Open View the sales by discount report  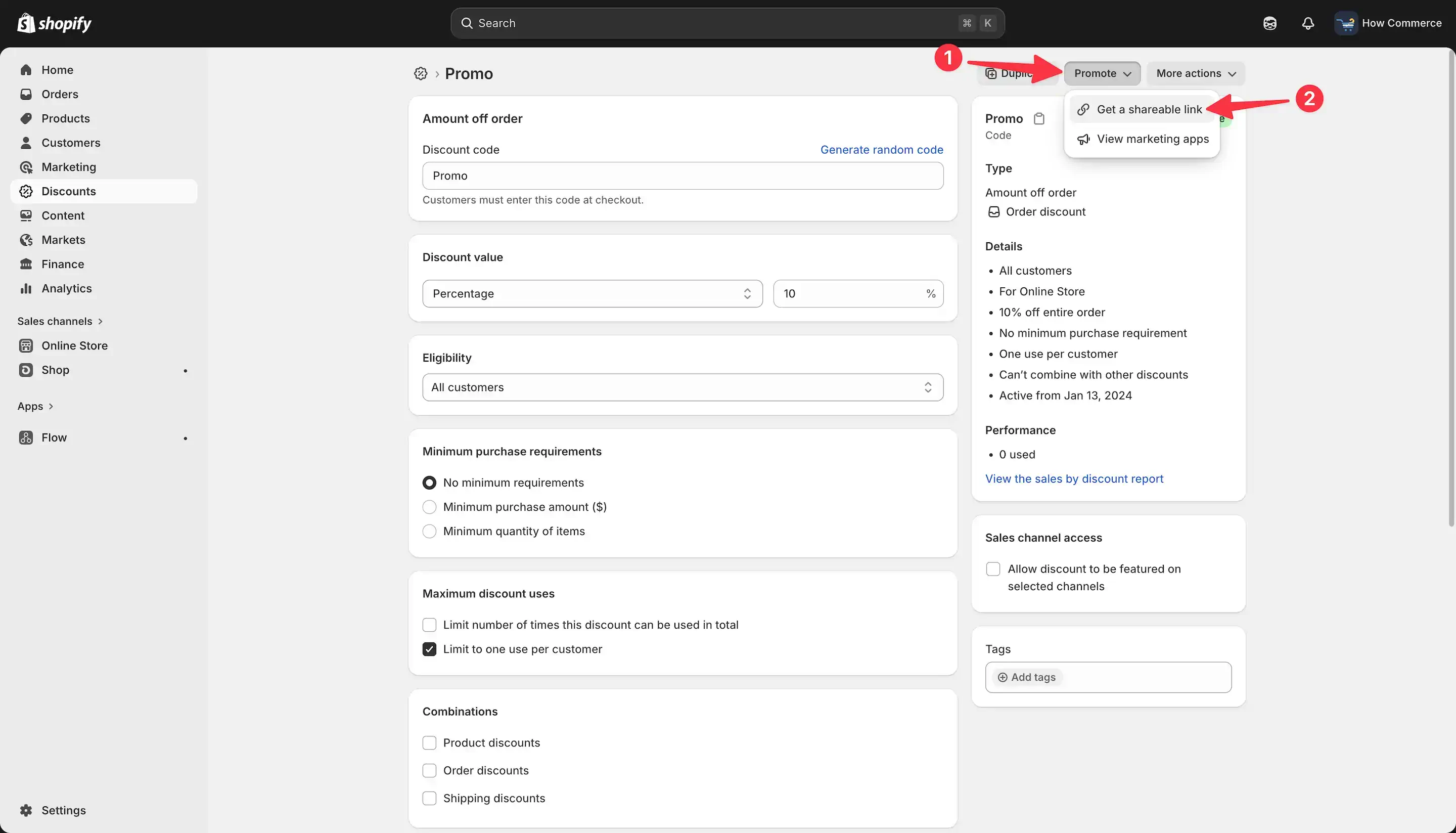point(1074,479)
